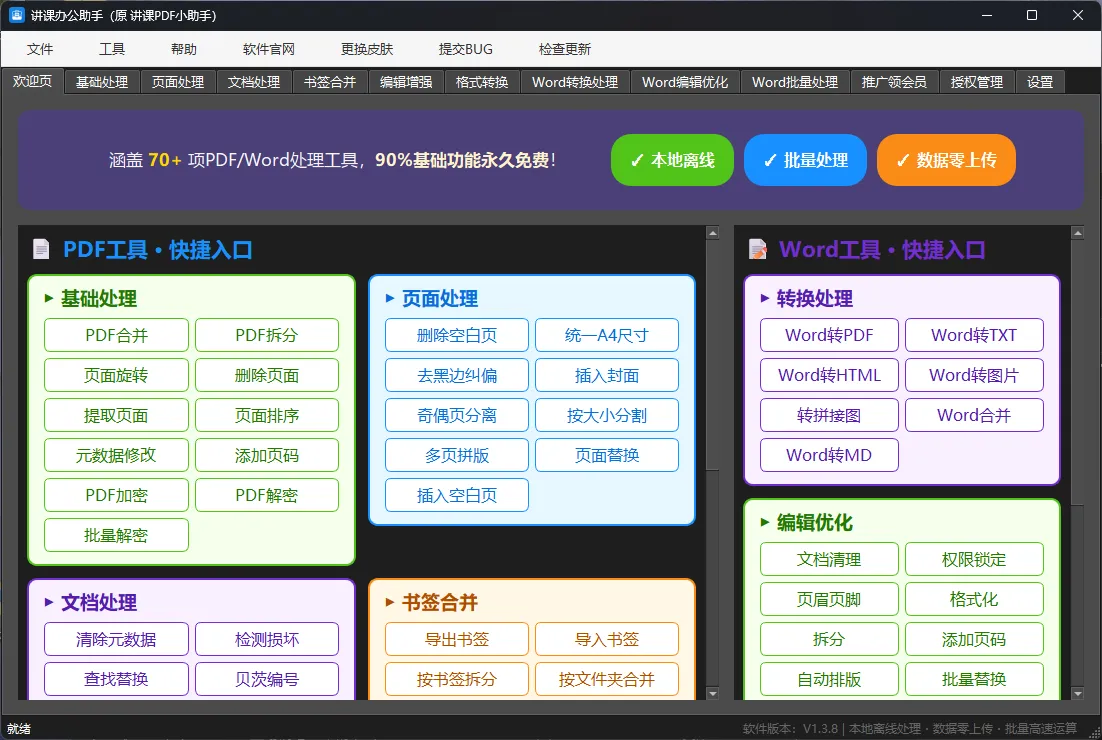Click the PDF加密 button
1102x740 pixels.
117,495
